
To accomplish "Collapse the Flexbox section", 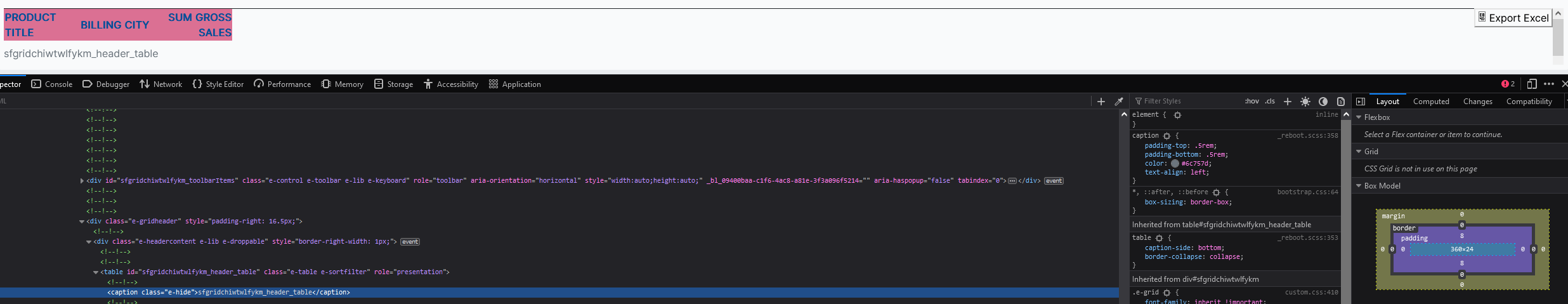I will tap(1359, 117).
